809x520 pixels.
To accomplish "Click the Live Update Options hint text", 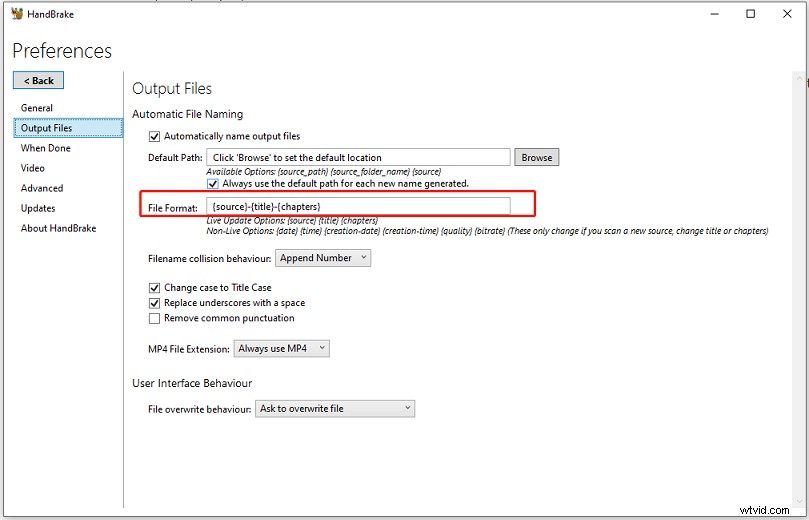I will click(x=292, y=221).
